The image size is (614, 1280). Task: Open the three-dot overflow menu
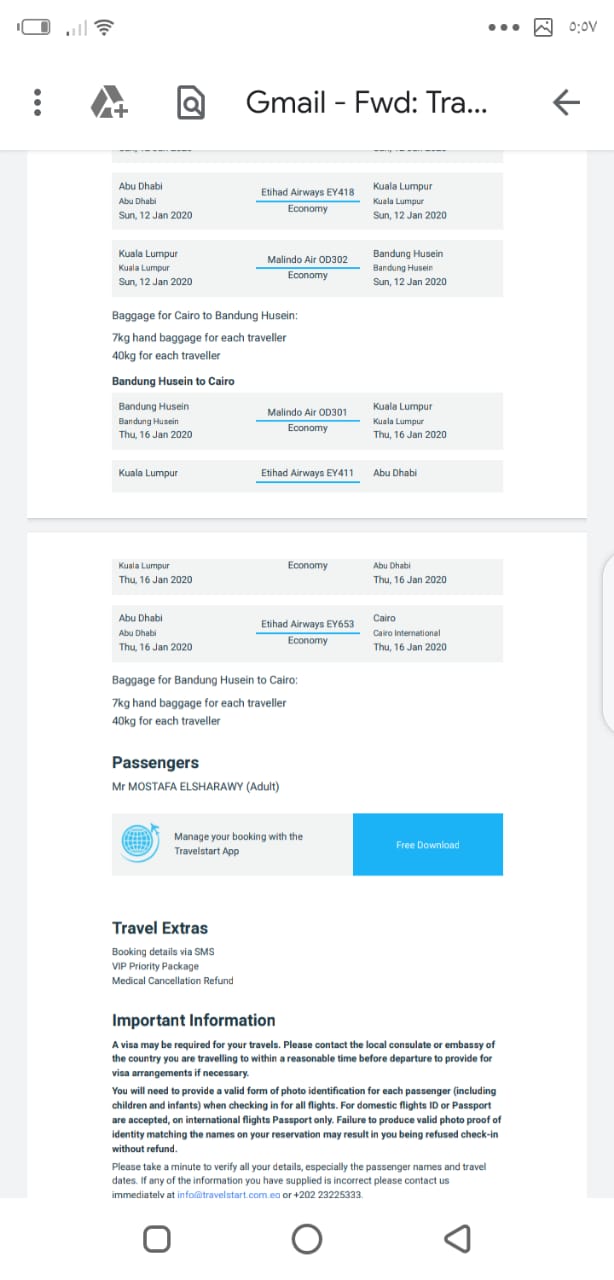click(38, 102)
